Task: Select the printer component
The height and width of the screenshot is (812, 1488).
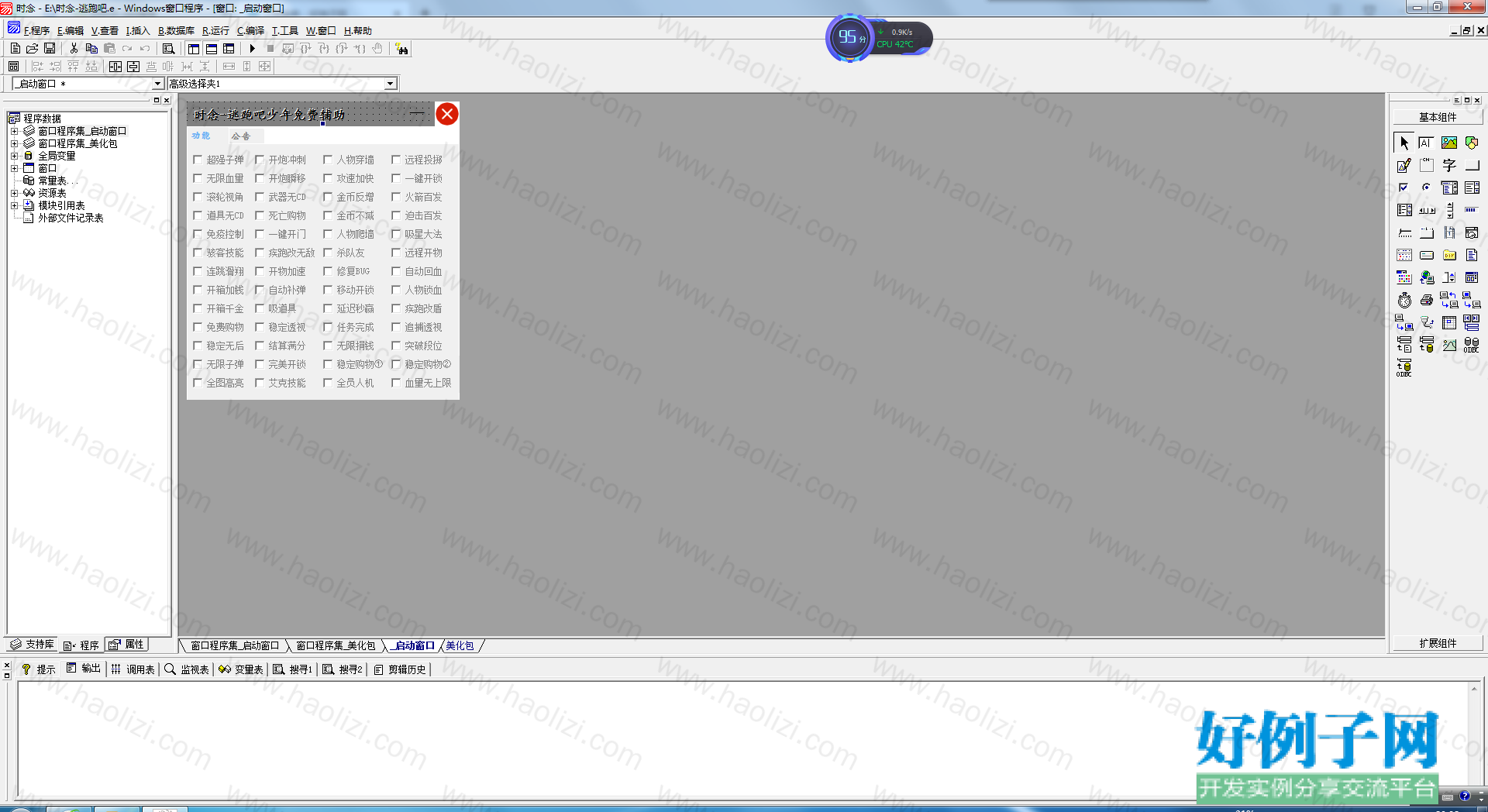Action: [x=1426, y=300]
